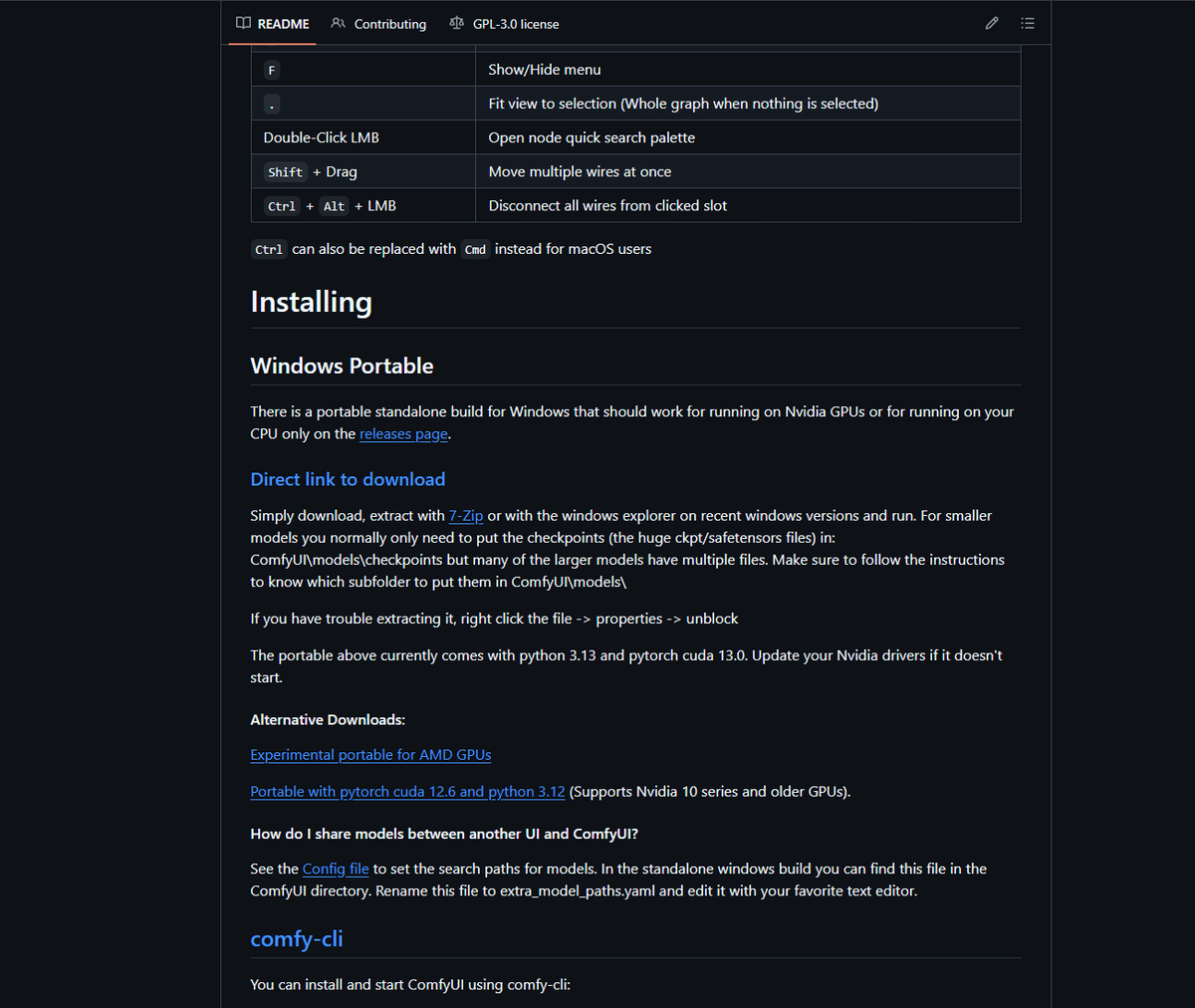Click the comfy-cli heading link
This screenshot has height=1008, width=1195.
tap(297, 938)
